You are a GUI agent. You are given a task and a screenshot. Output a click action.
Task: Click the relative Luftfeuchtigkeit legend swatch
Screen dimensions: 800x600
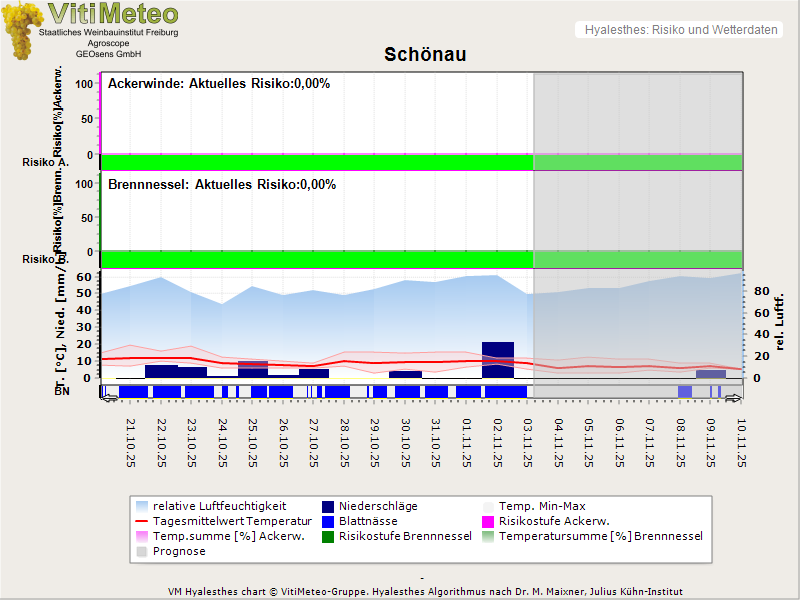click(x=142, y=506)
